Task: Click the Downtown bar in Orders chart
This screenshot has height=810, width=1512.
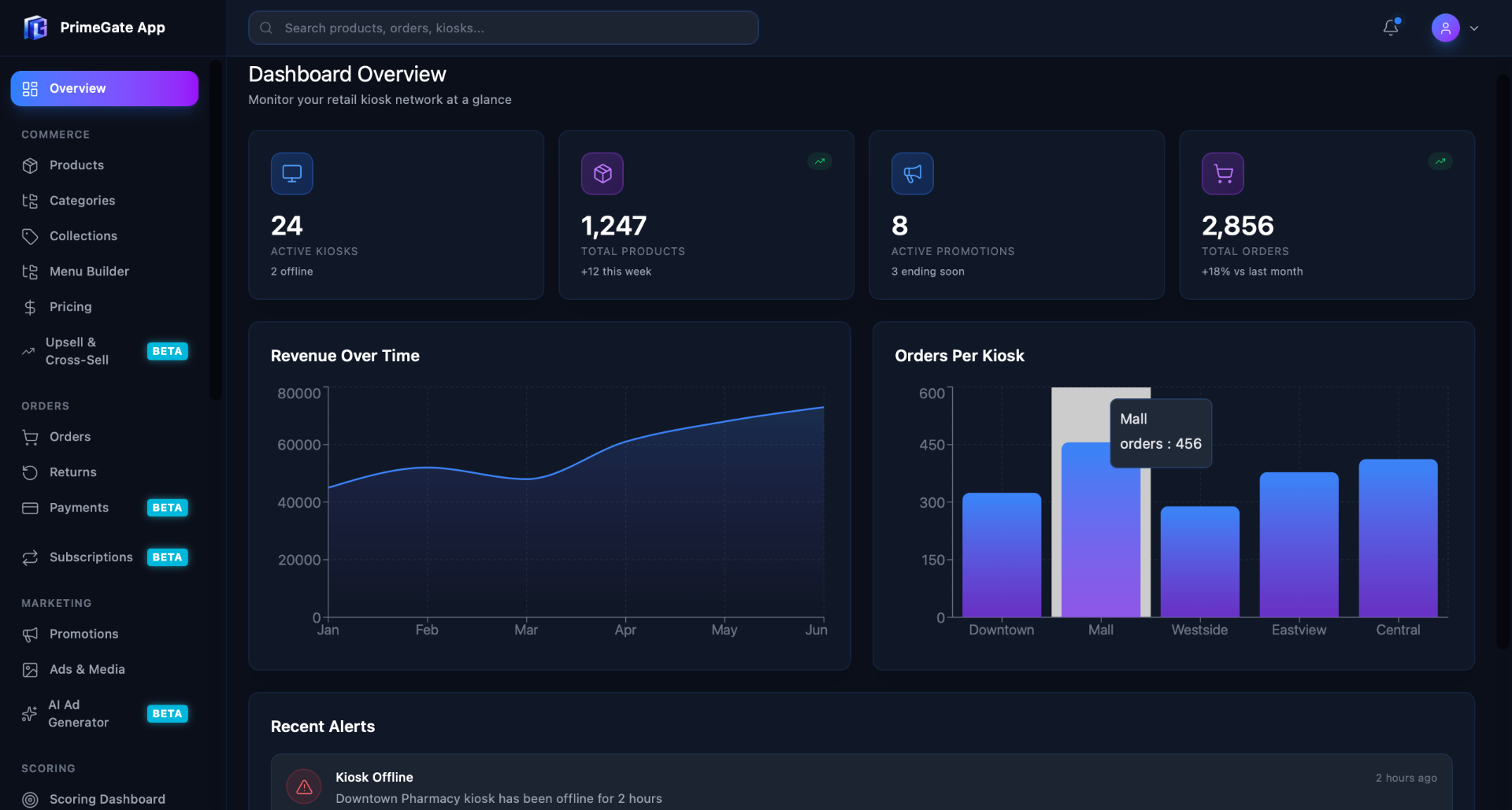Action: (x=1002, y=555)
